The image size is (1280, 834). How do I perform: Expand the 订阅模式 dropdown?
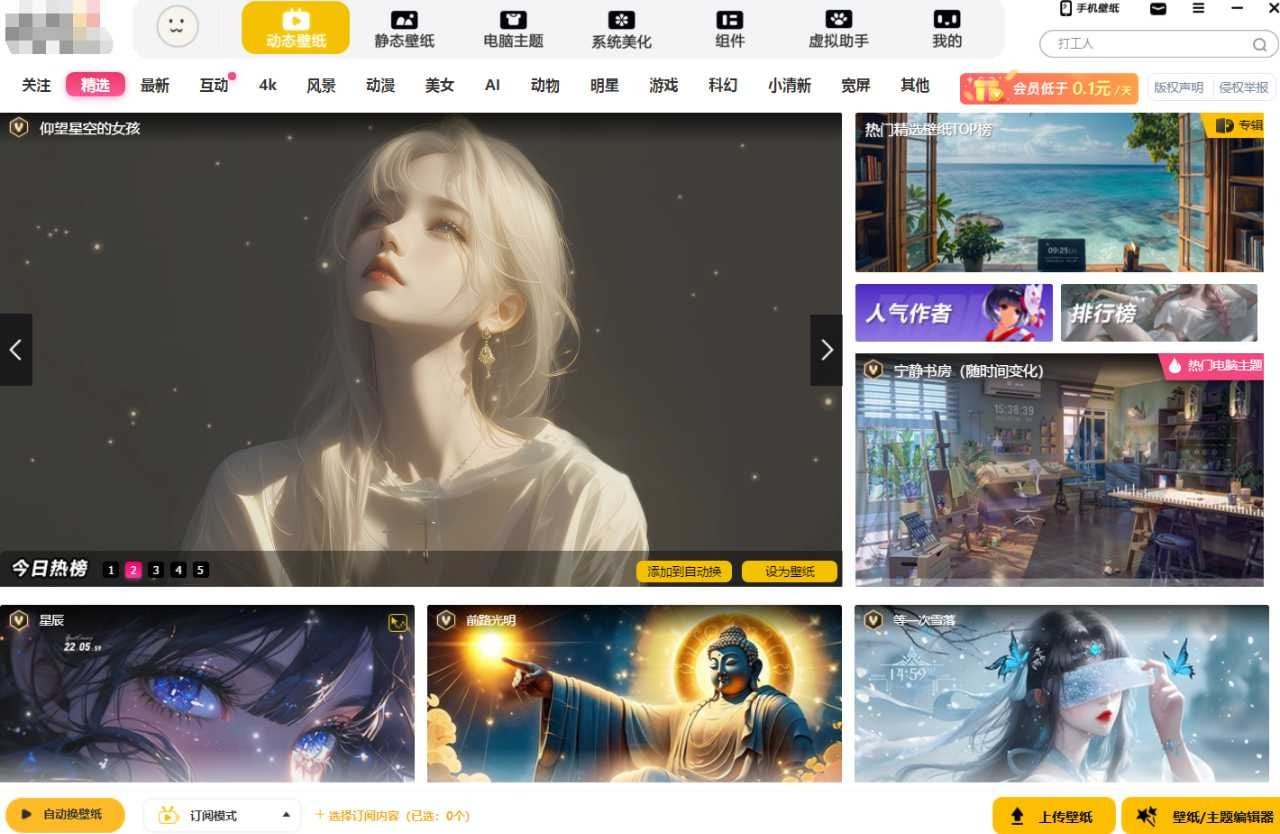(x=222, y=814)
